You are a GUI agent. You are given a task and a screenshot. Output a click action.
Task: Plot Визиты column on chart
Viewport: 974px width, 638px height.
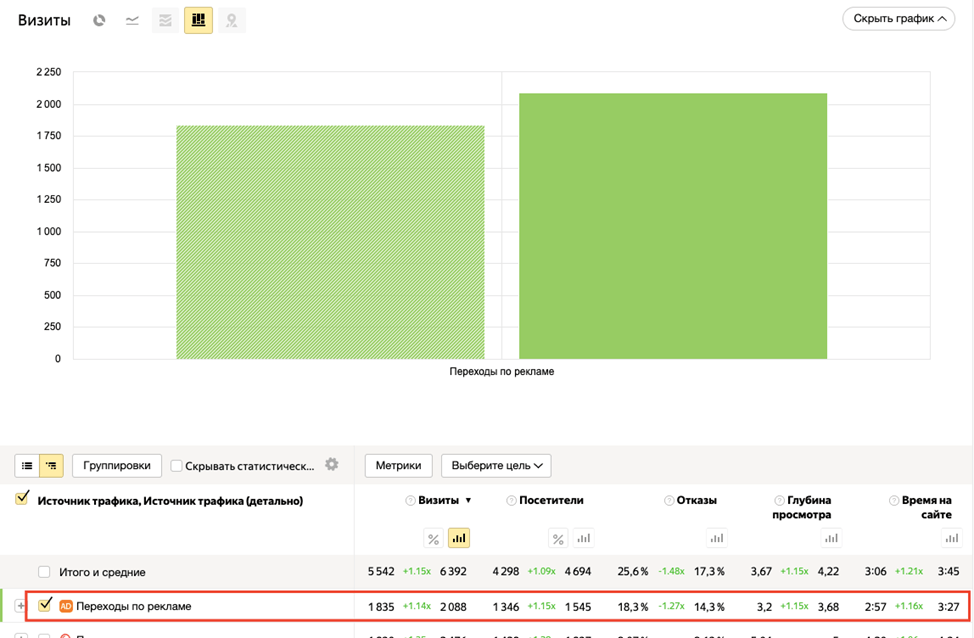point(459,538)
